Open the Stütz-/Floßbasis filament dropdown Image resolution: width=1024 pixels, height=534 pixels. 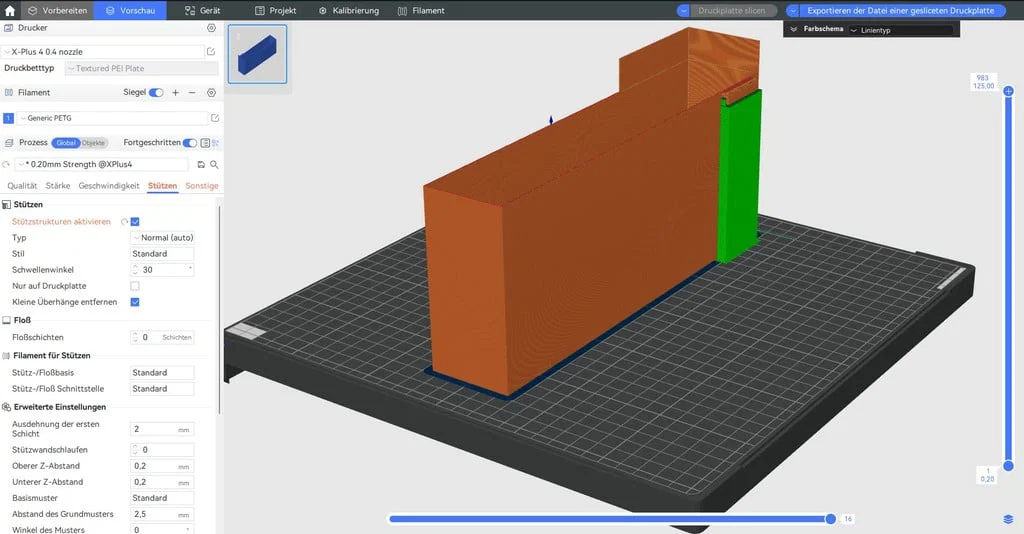point(162,373)
